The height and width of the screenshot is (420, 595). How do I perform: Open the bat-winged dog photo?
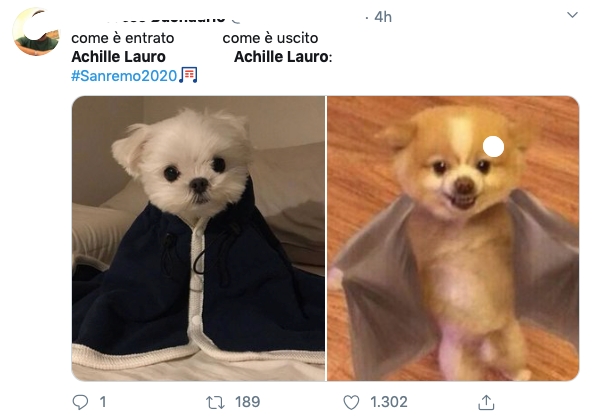[x=453, y=238]
